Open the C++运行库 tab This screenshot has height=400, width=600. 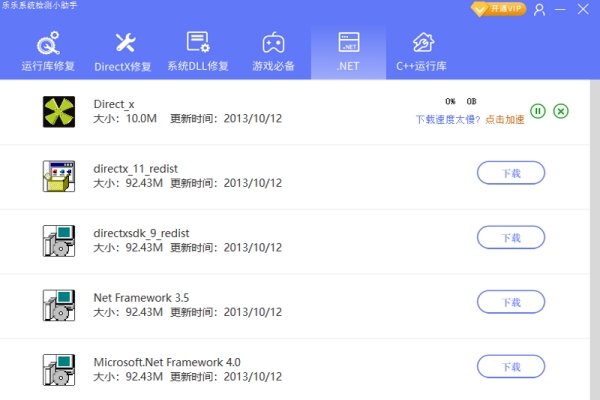[x=422, y=52]
